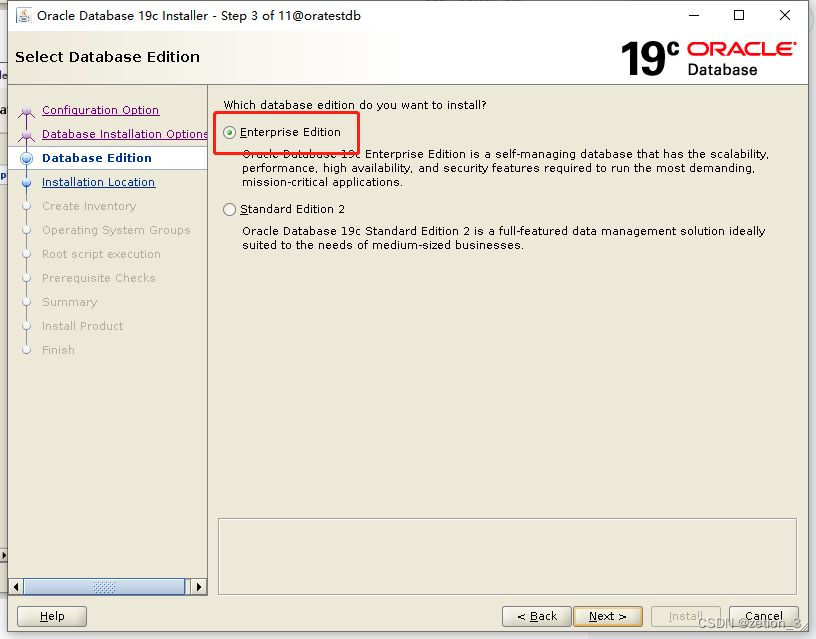
Task: Click sidebar scrollbar right arrow
Action: [x=198, y=587]
